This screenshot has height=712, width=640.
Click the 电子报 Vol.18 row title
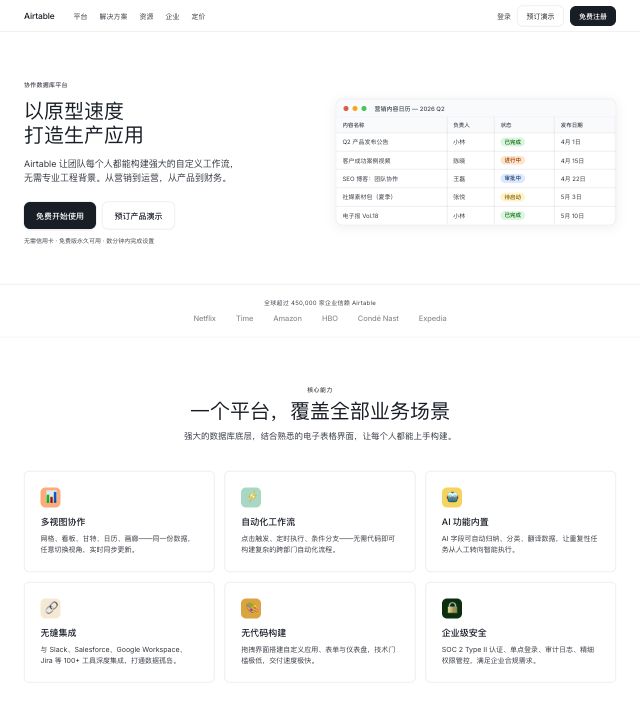point(360,215)
